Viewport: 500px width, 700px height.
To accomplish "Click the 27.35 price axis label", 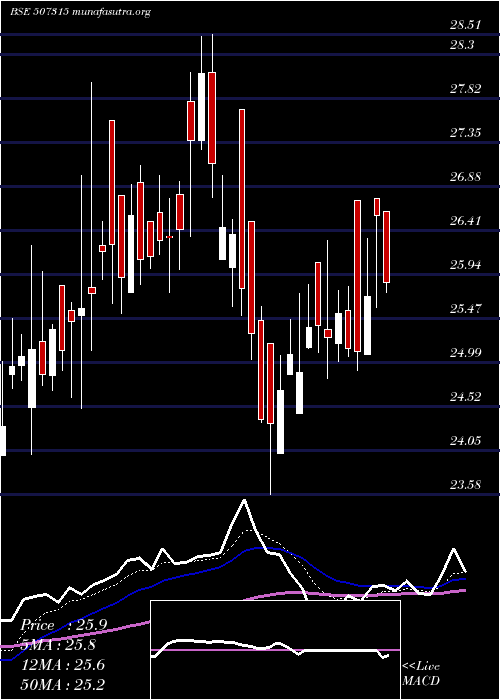I will (466, 133).
